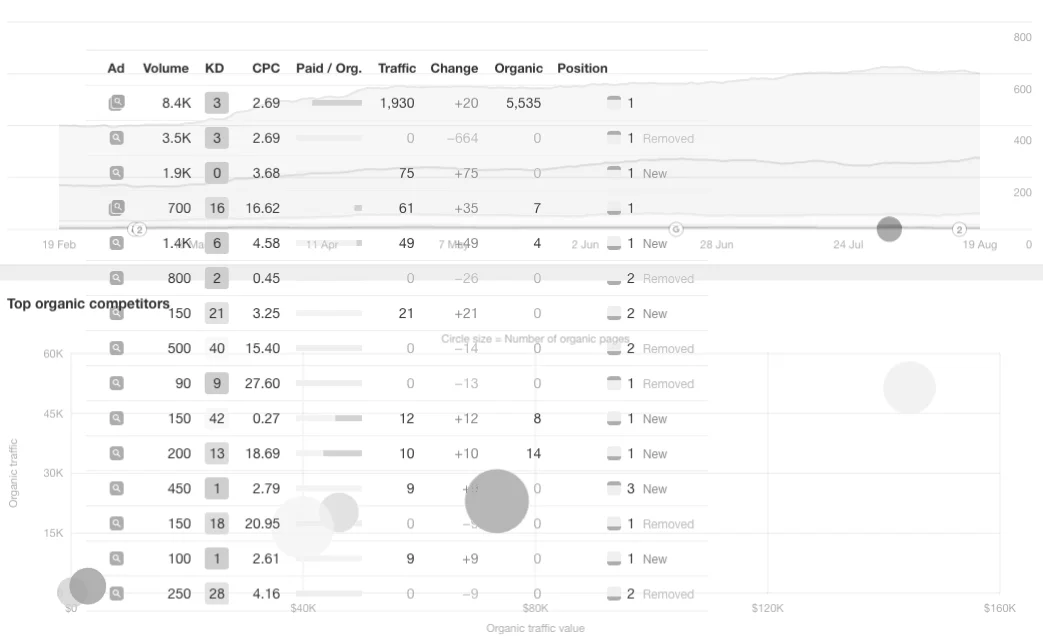
Task: Click the search icon in the 800 volume row
Action: [116, 278]
